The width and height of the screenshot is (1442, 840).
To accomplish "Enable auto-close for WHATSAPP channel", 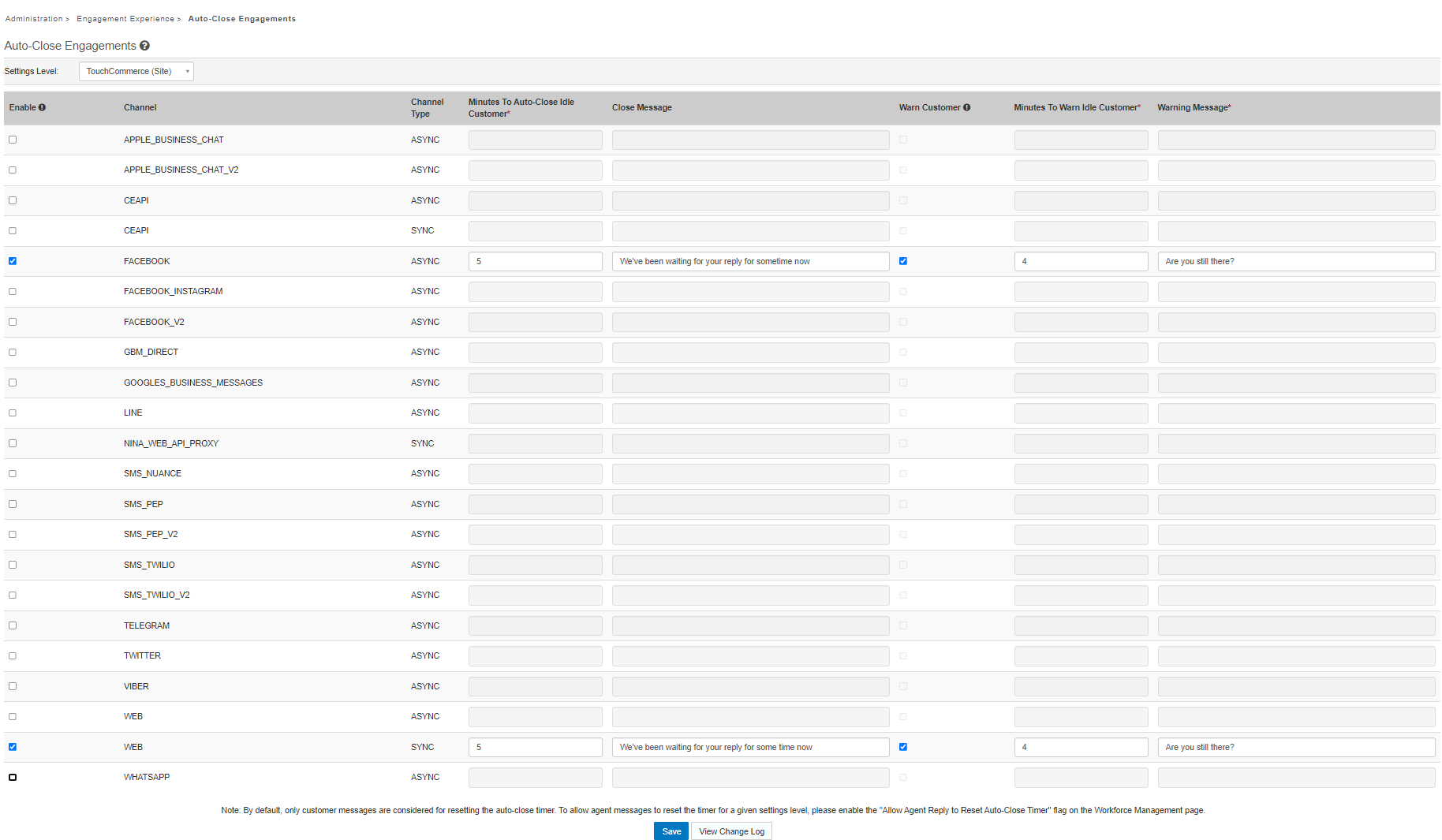I will pyautogui.click(x=13, y=777).
